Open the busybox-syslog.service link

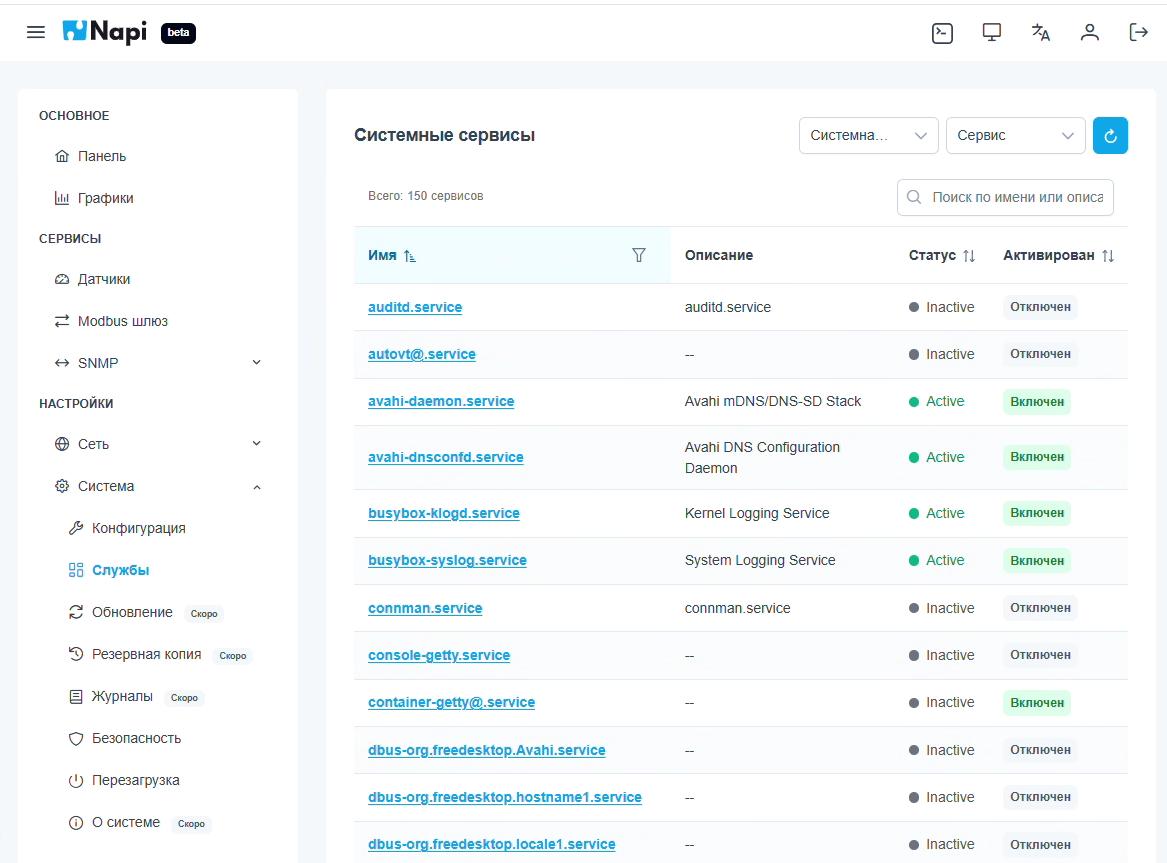click(447, 561)
